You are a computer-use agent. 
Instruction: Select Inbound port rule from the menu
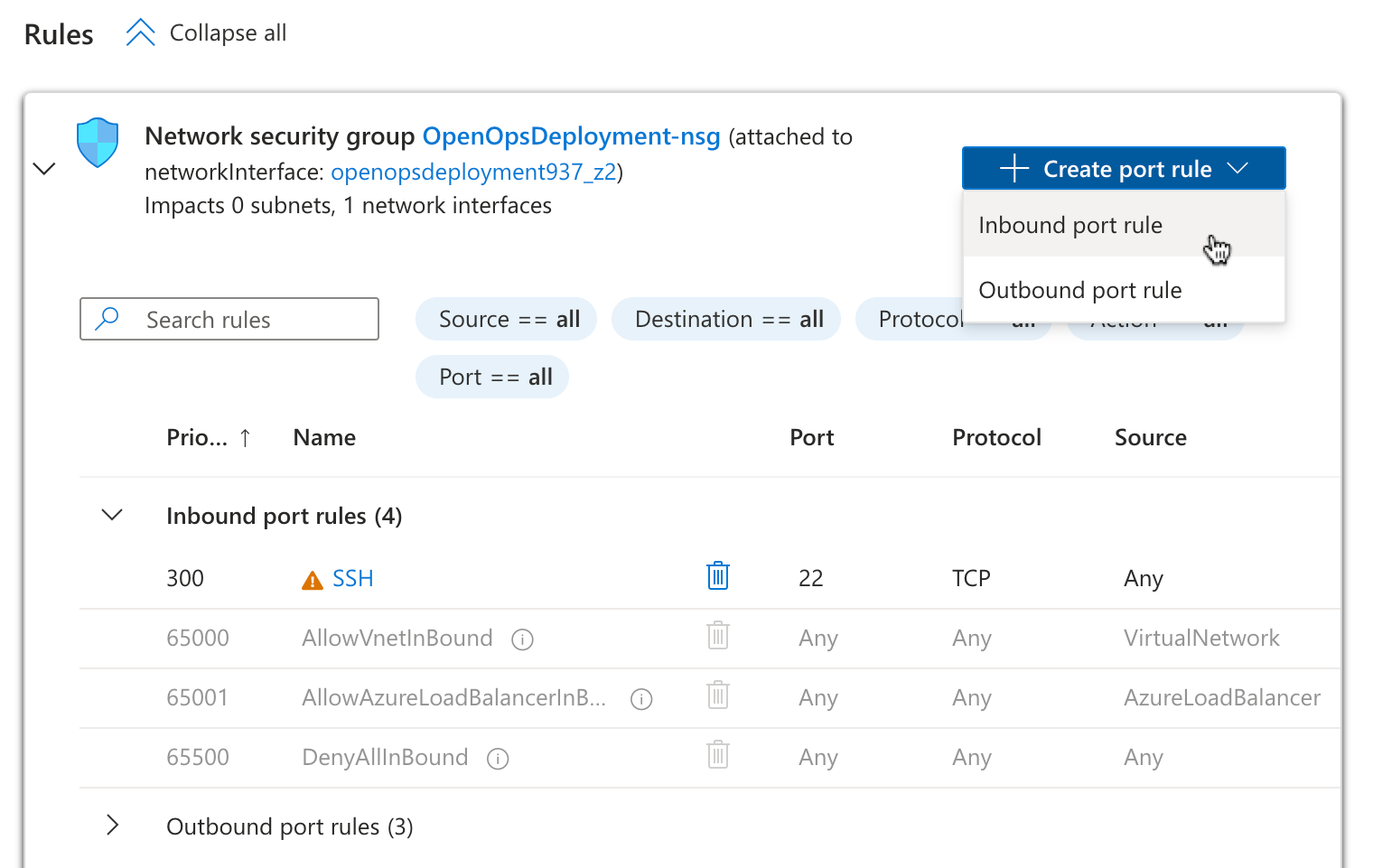pos(1069,225)
